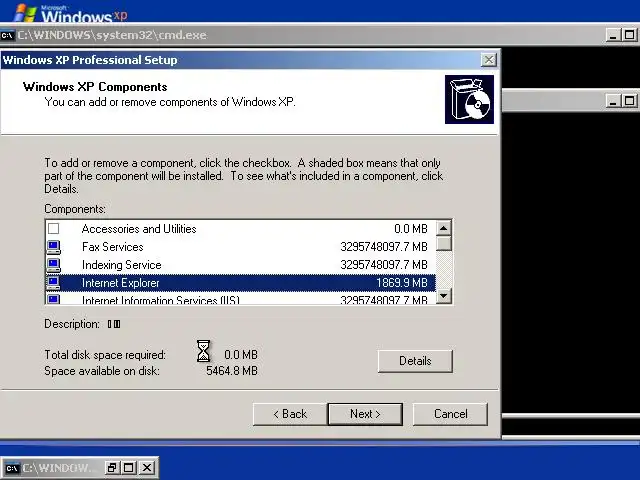Viewport: 640px width, 480px height.
Task: Click the Windows XP Components heading
Action: coord(95,87)
